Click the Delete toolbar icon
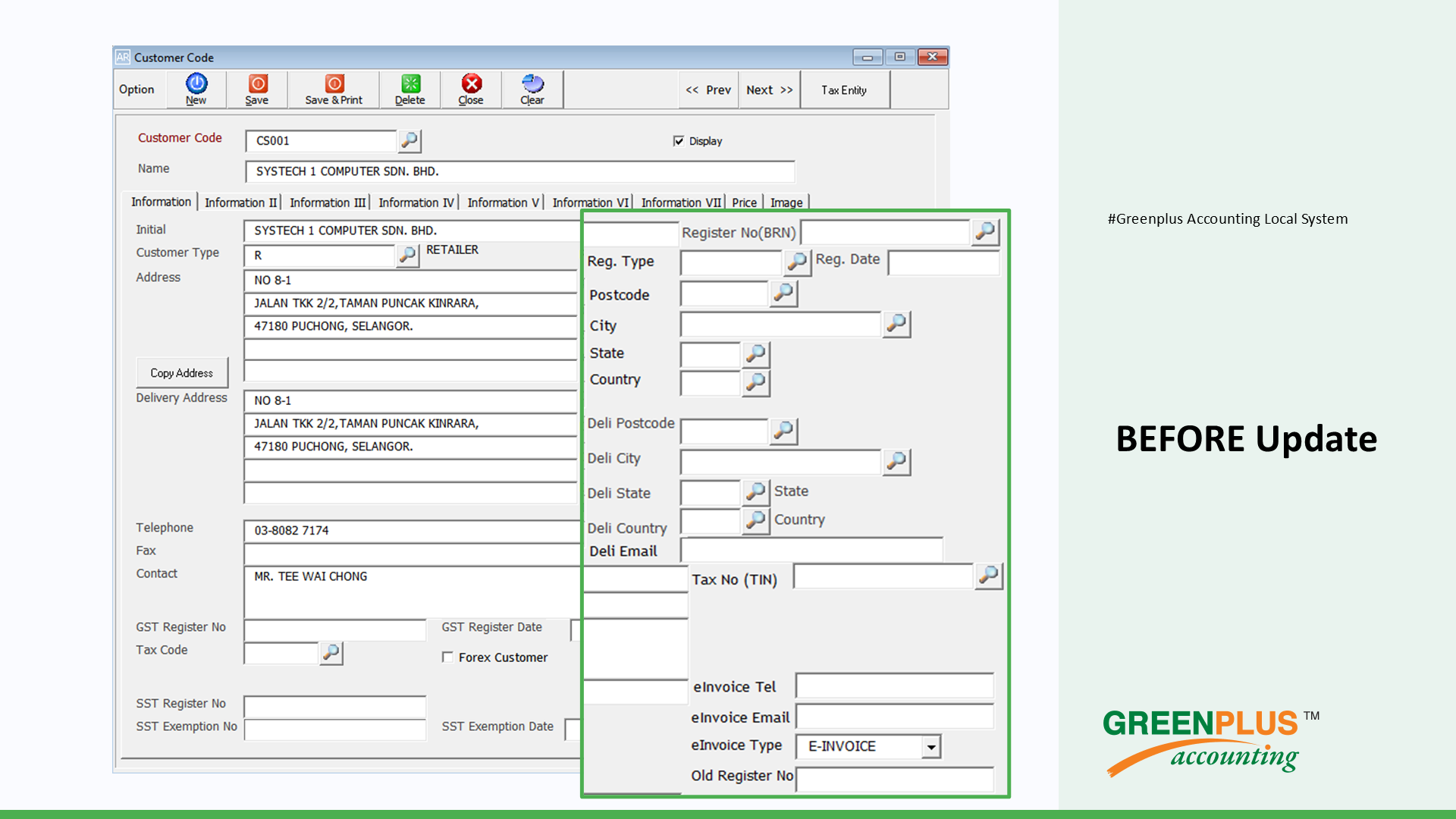The width and height of the screenshot is (1456, 819). click(x=410, y=89)
